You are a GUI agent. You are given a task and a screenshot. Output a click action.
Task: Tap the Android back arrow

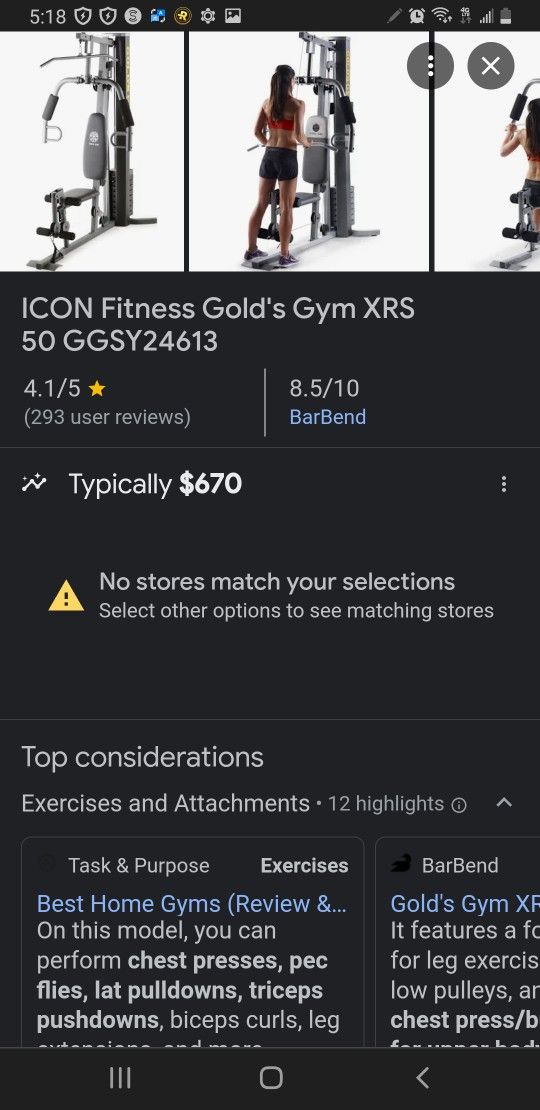click(422, 1078)
